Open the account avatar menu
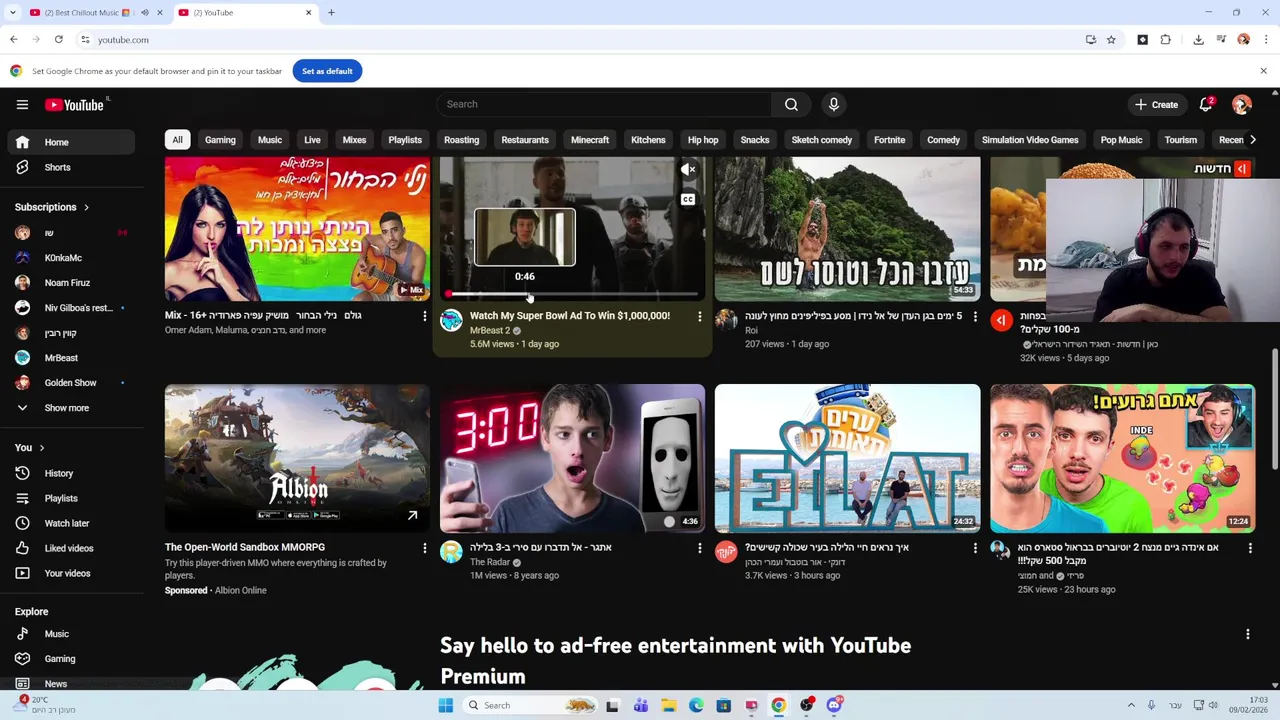 [x=1242, y=104]
